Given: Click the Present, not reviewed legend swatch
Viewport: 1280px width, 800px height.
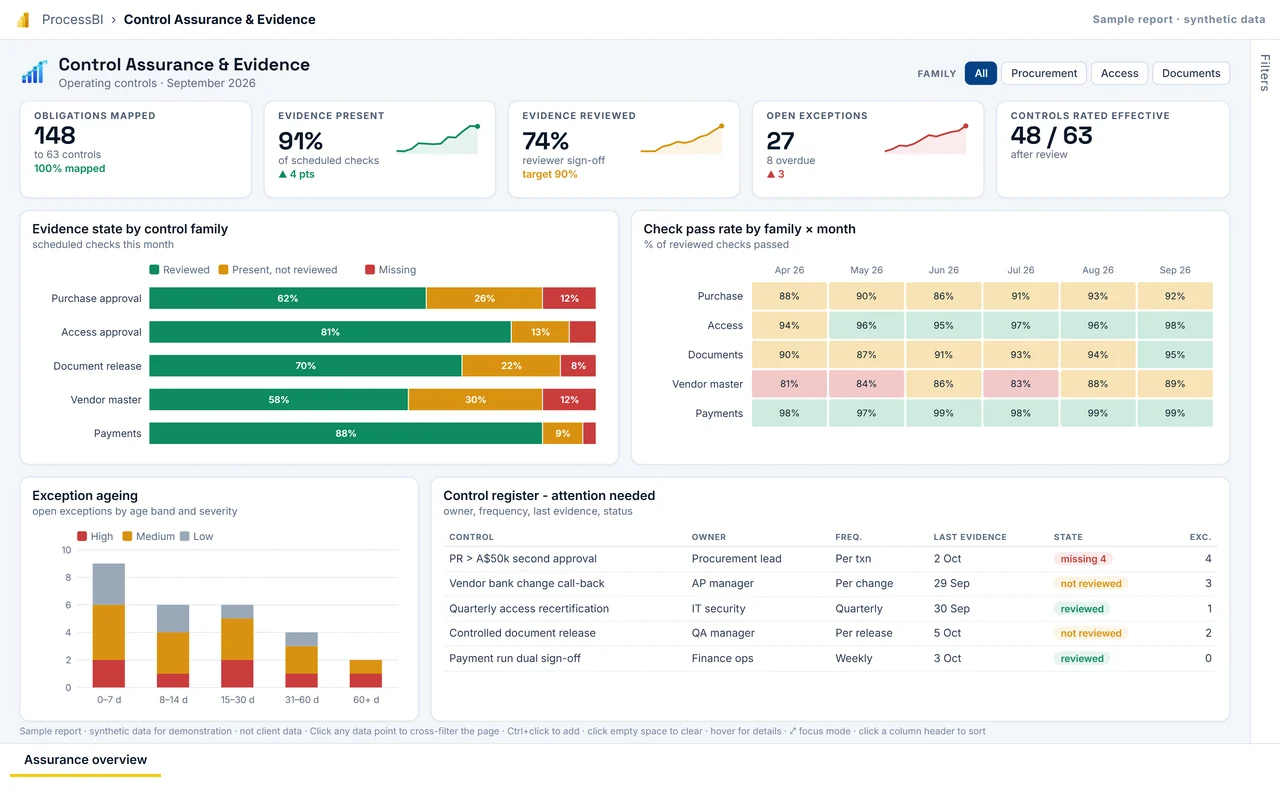Looking at the screenshot, I should [x=223, y=270].
